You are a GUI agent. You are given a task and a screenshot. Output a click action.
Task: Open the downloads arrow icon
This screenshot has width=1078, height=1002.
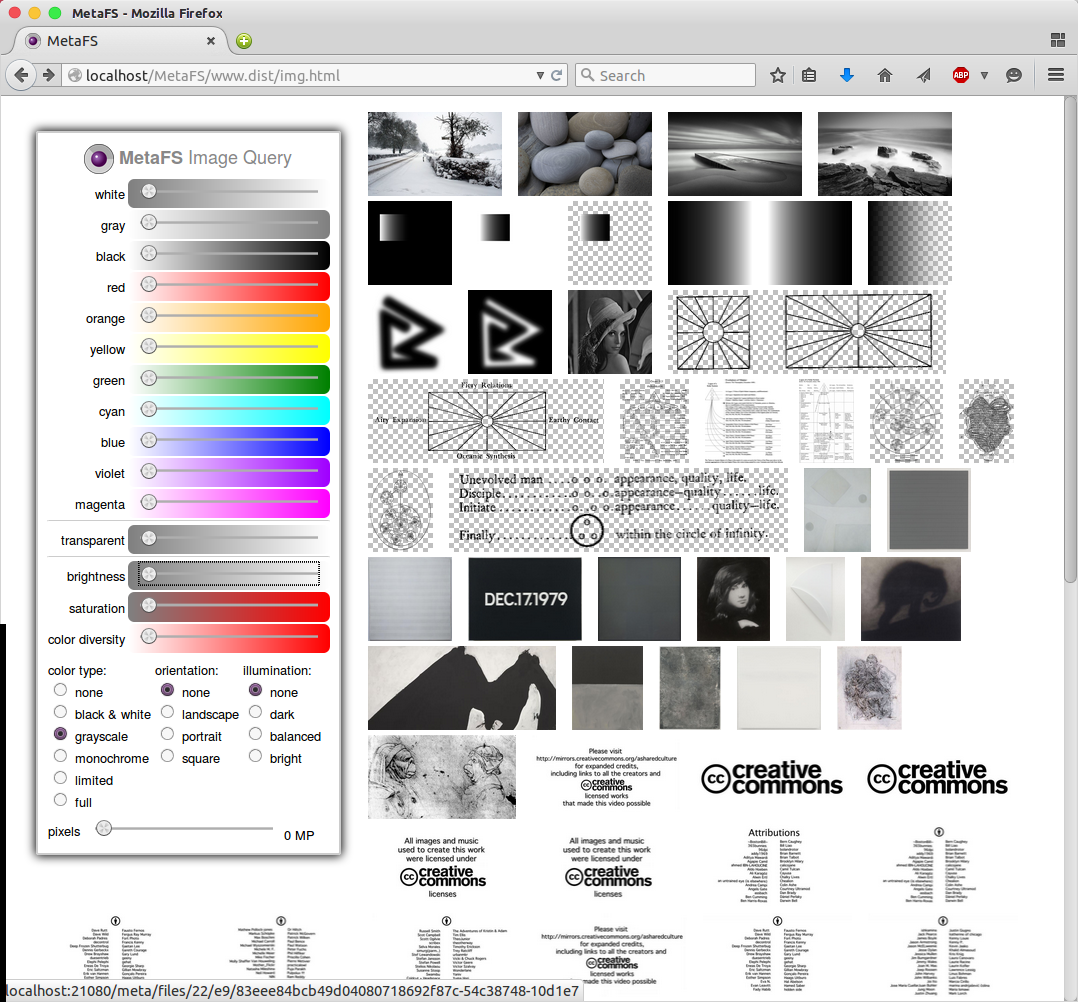click(847, 75)
